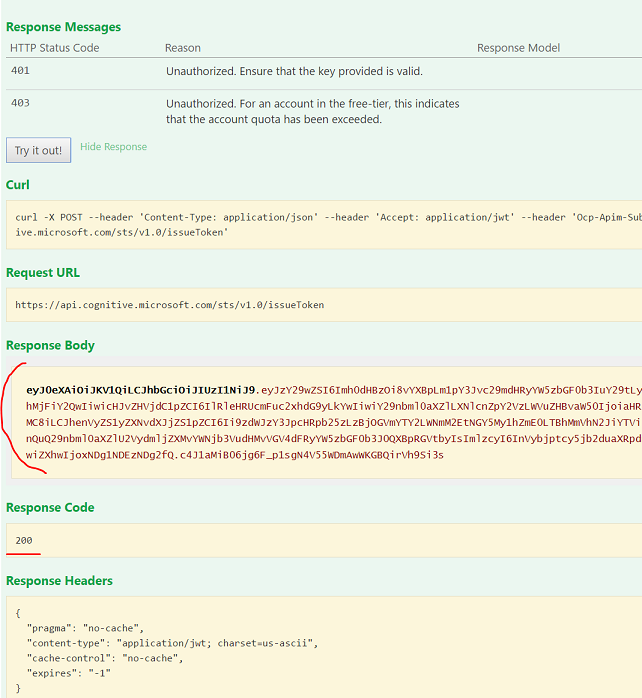Select the 401 status code cell

click(20, 70)
